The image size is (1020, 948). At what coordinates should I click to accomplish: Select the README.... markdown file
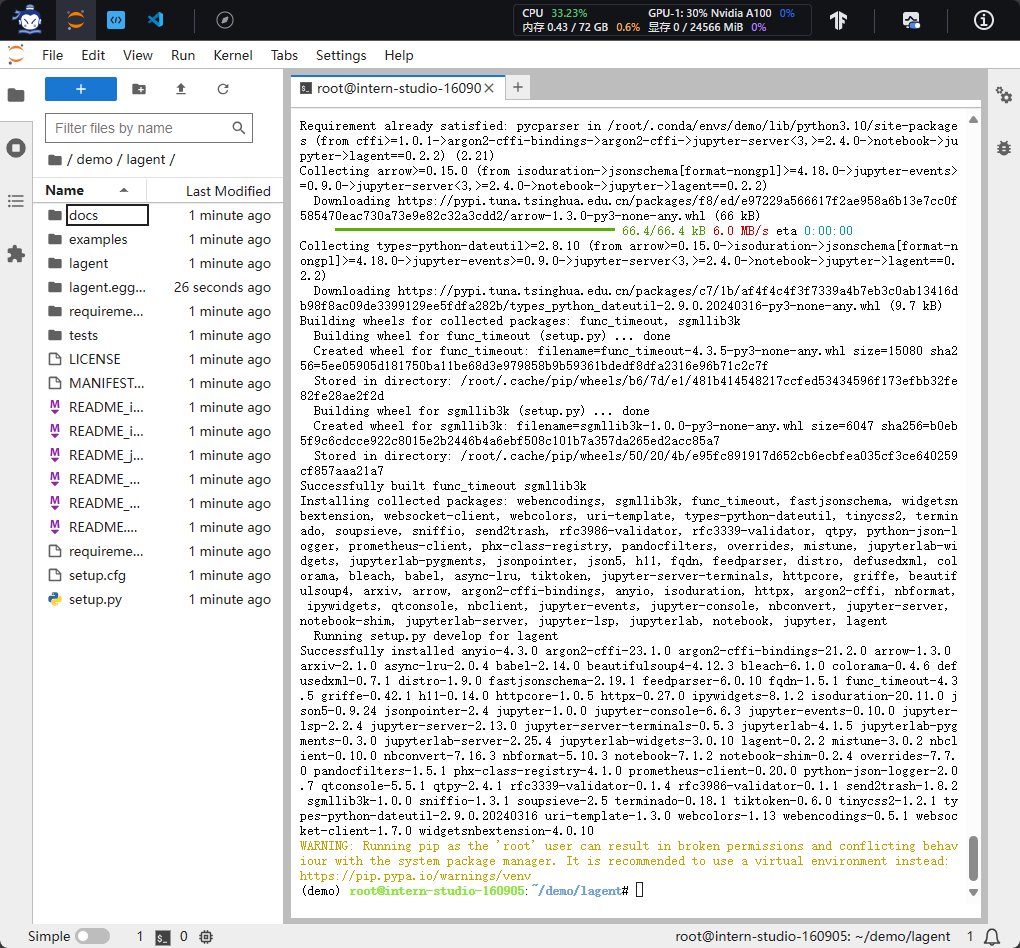point(159,528)
